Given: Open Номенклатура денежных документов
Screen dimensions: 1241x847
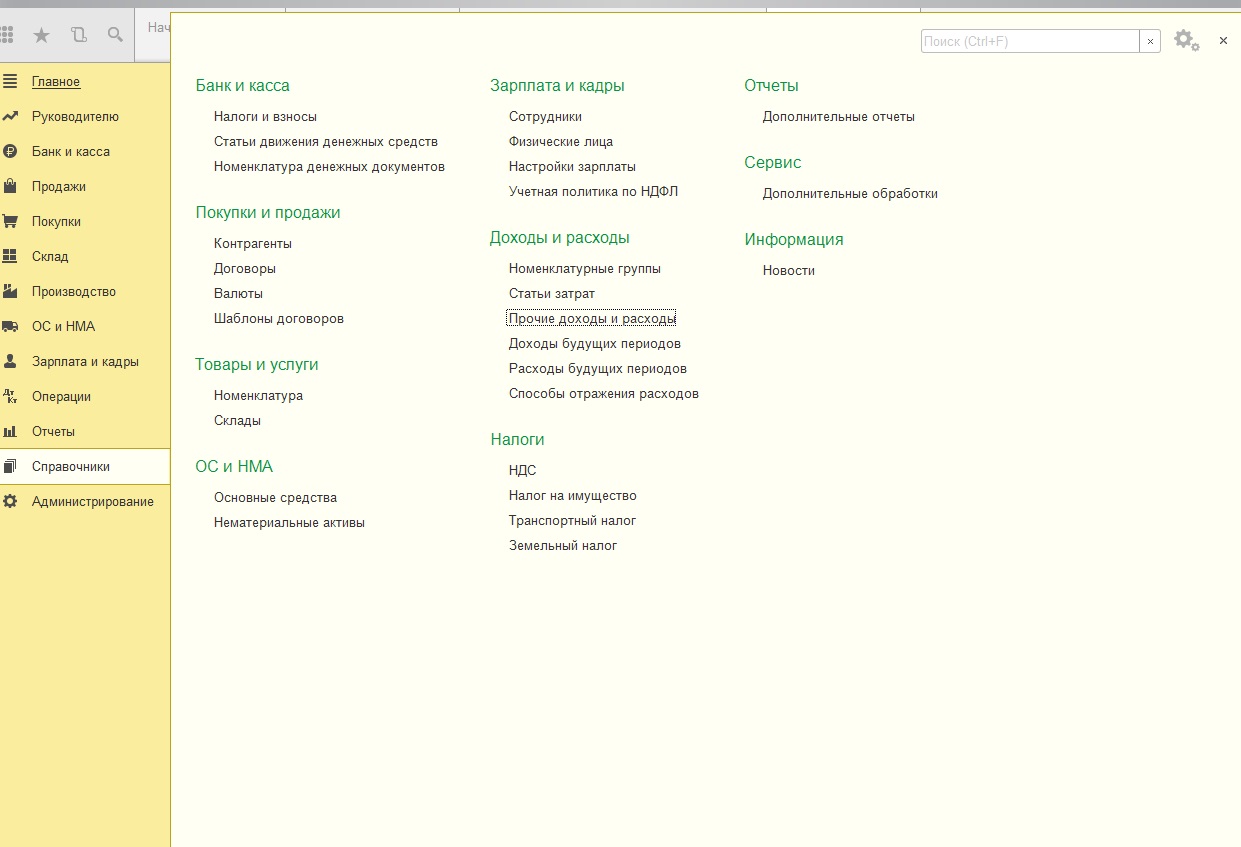Looking at the screenshot, I should (329, 167).
